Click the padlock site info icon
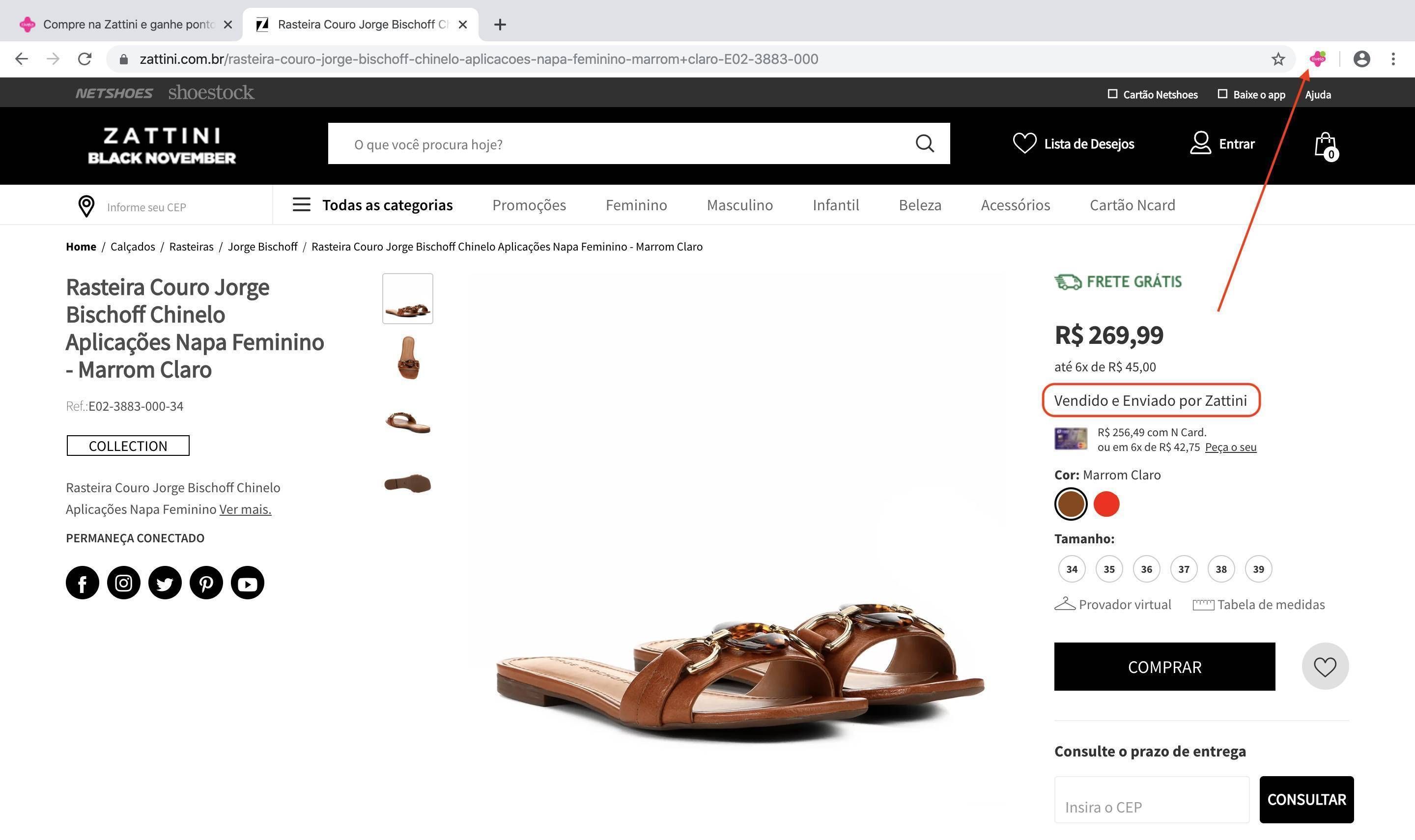 coord(124,59)
